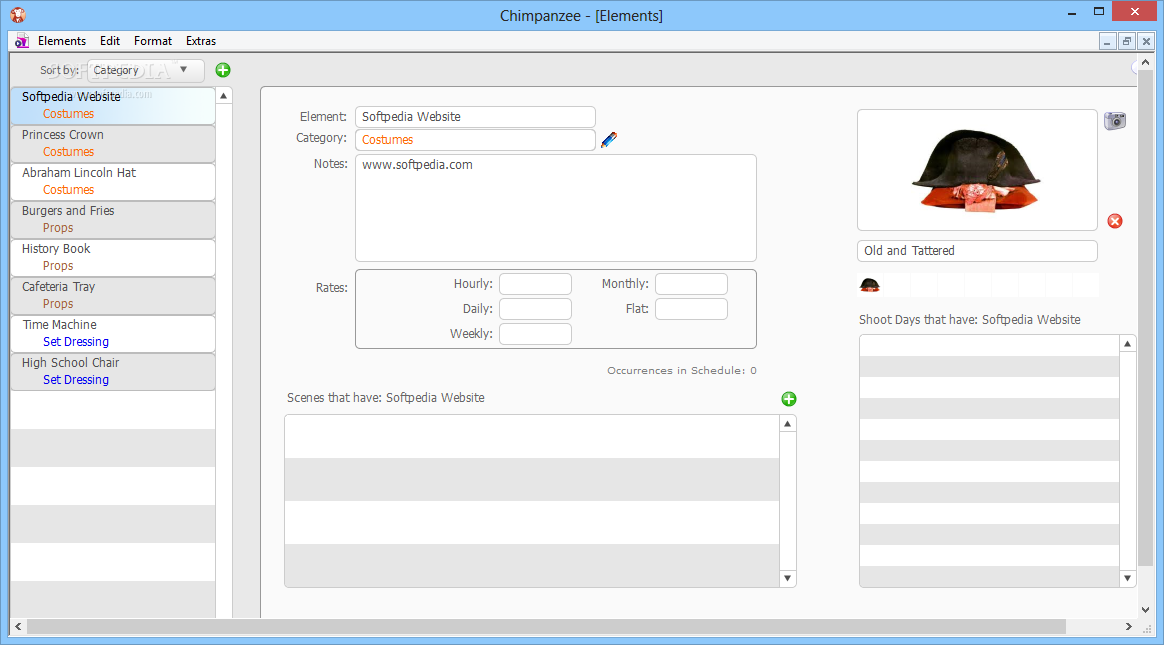The height and width of the screenshot is (645, 1164).
Task: Click the Weekly rate field
Action: point(535,334)
